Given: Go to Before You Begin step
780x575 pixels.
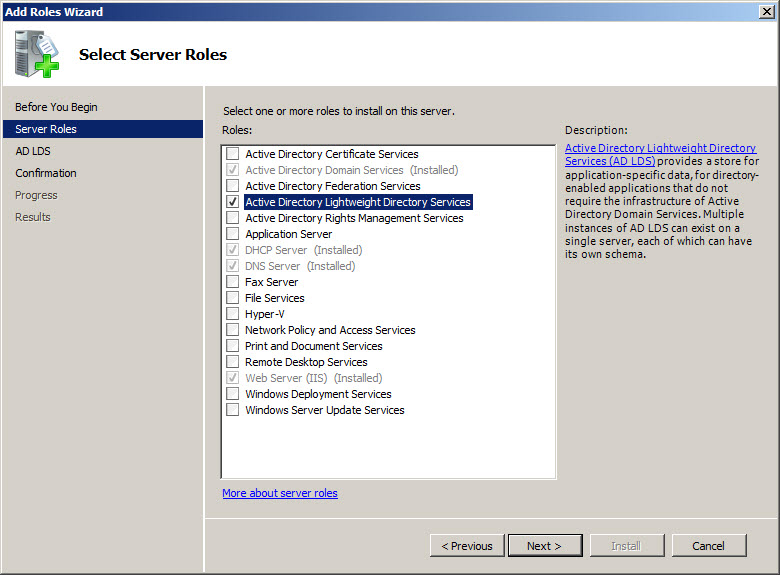Looking at the screenshot, I should point(56,107).
